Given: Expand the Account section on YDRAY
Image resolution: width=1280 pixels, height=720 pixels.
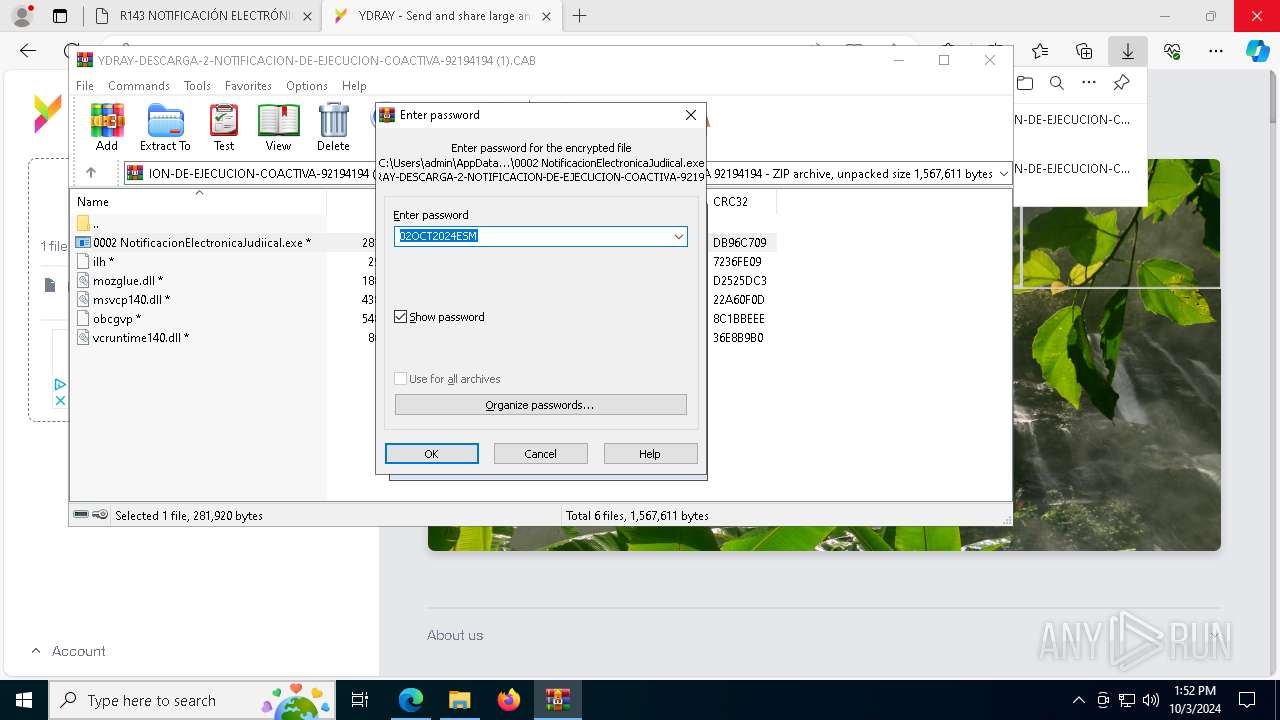Looking at the screenshot, I should coord(68,651).
